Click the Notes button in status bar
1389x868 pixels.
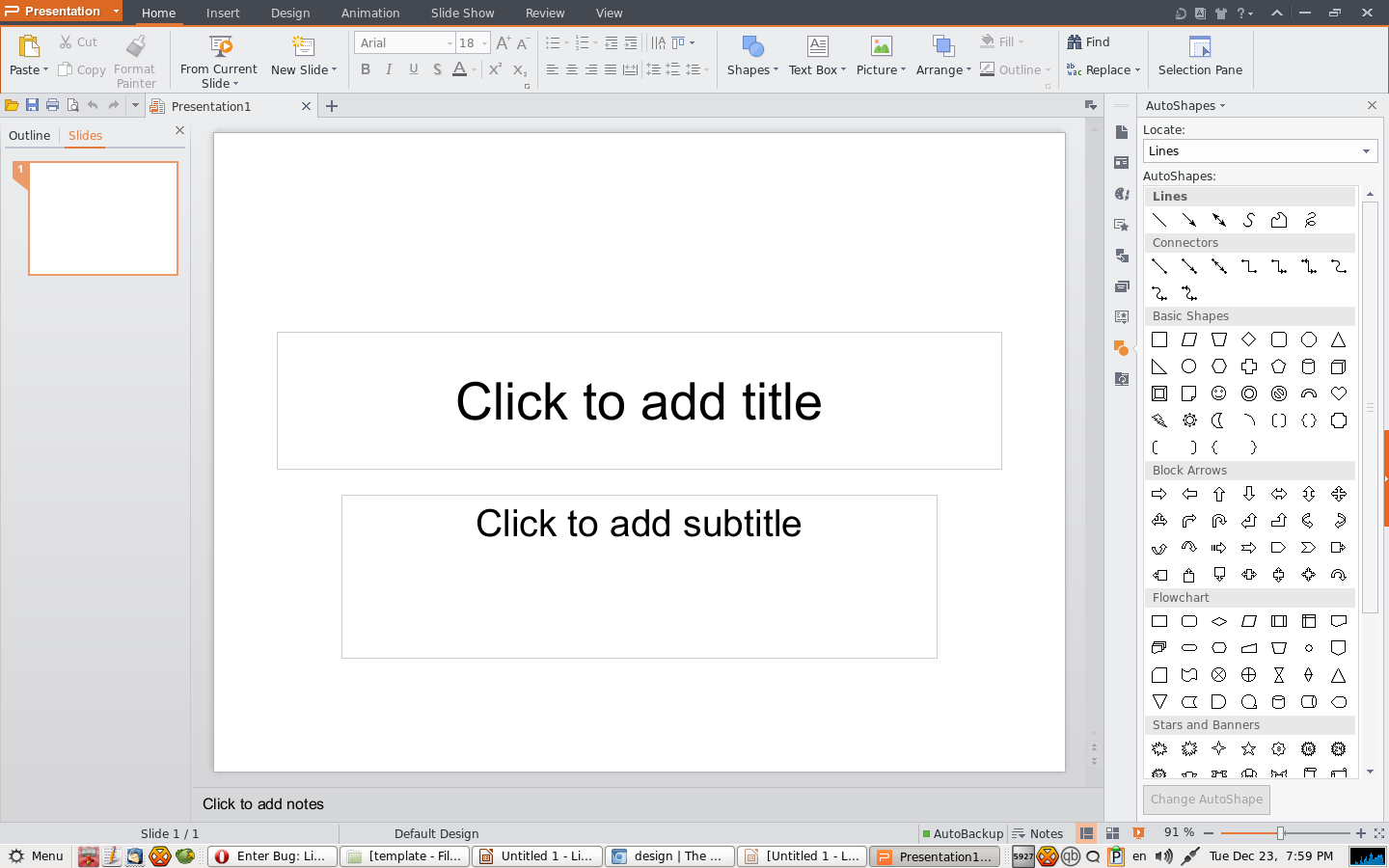(1038, 833)
